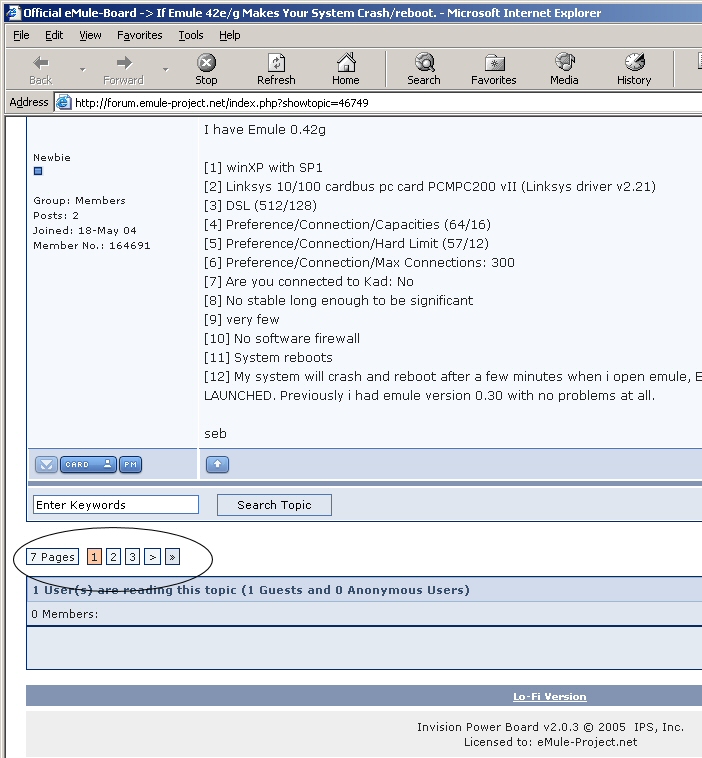The width and height of the screenshot is (702, 758).
Task: Click the Search Topic button
Action: pos(274,505)
